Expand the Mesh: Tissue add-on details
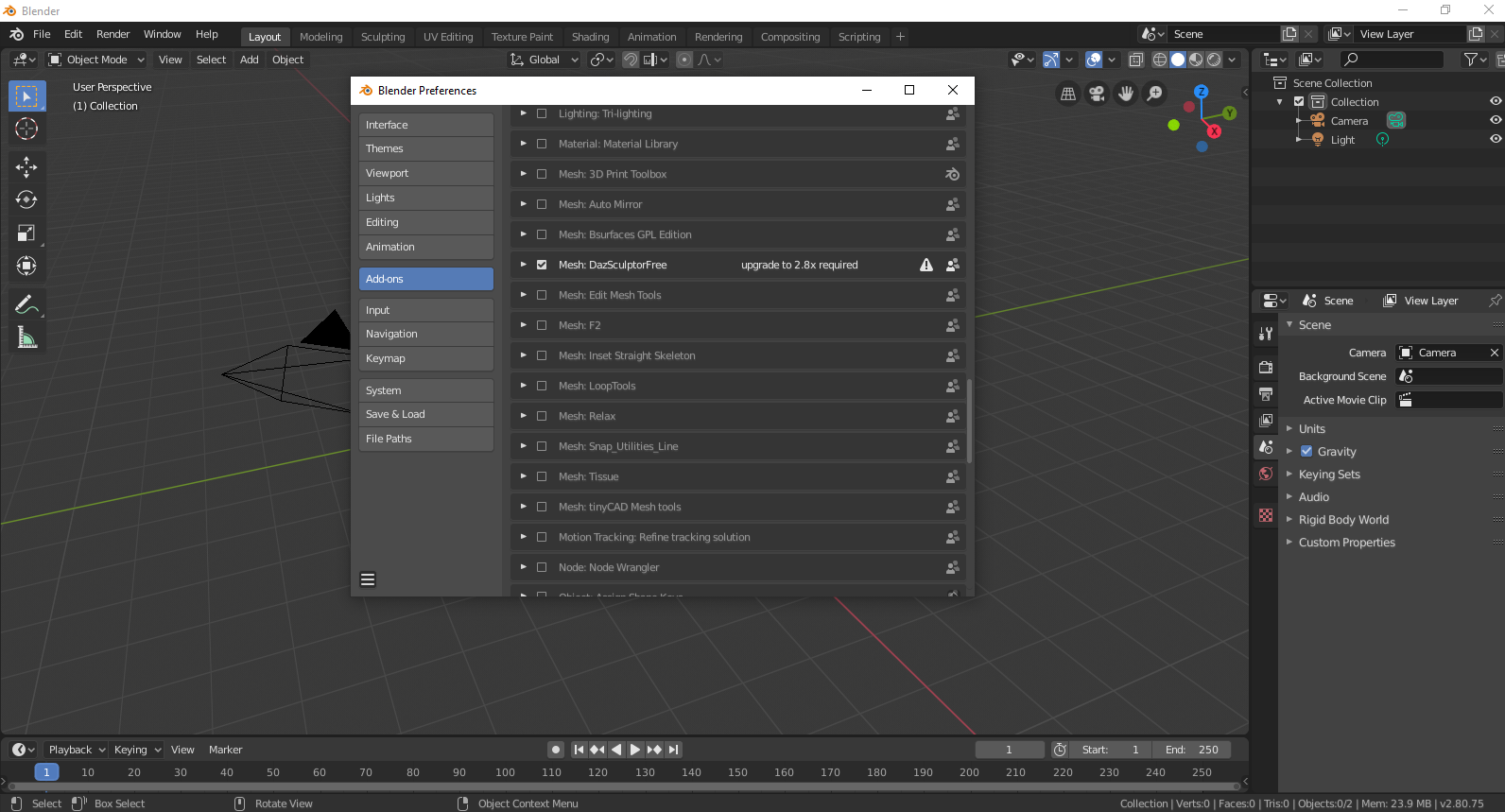The image size is (1505, 812). (x=523, y=476)
